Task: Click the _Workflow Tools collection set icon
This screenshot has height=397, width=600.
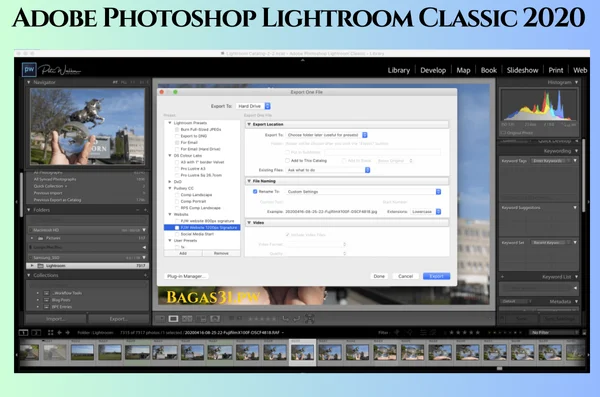Action: pos(46,293)
